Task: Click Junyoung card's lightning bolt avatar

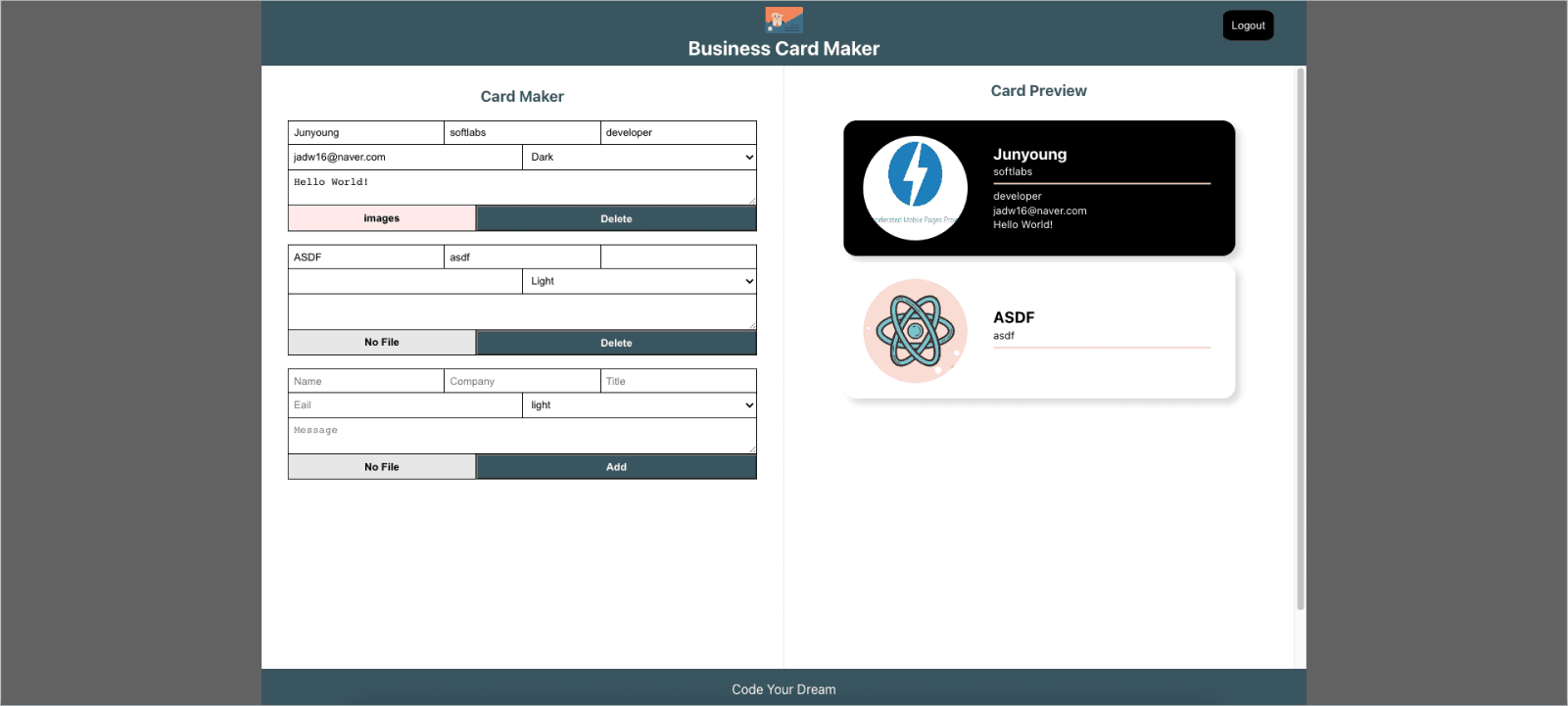Action: [x=915, y=188]
